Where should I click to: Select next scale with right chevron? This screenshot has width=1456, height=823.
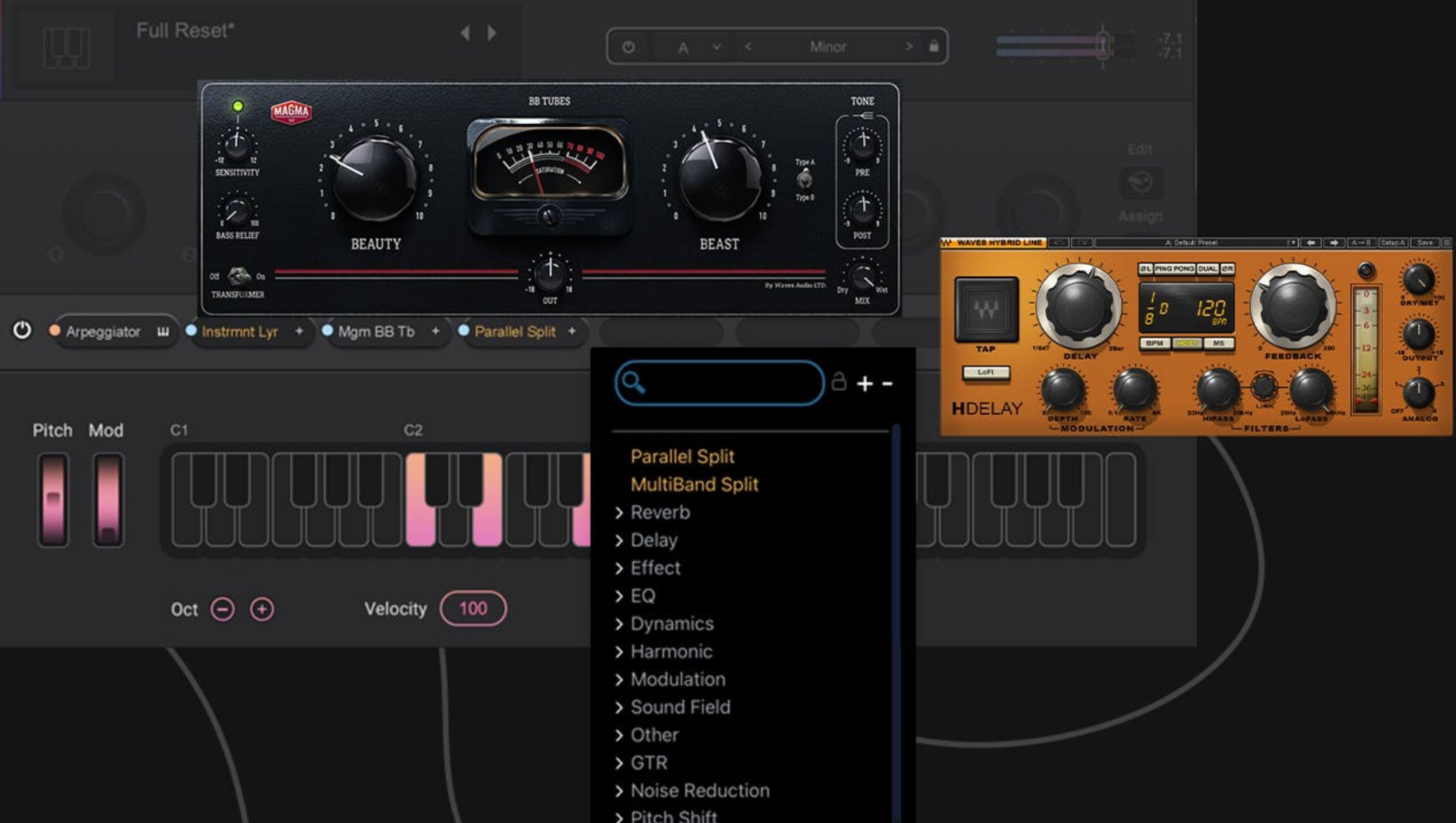point(909,46)
